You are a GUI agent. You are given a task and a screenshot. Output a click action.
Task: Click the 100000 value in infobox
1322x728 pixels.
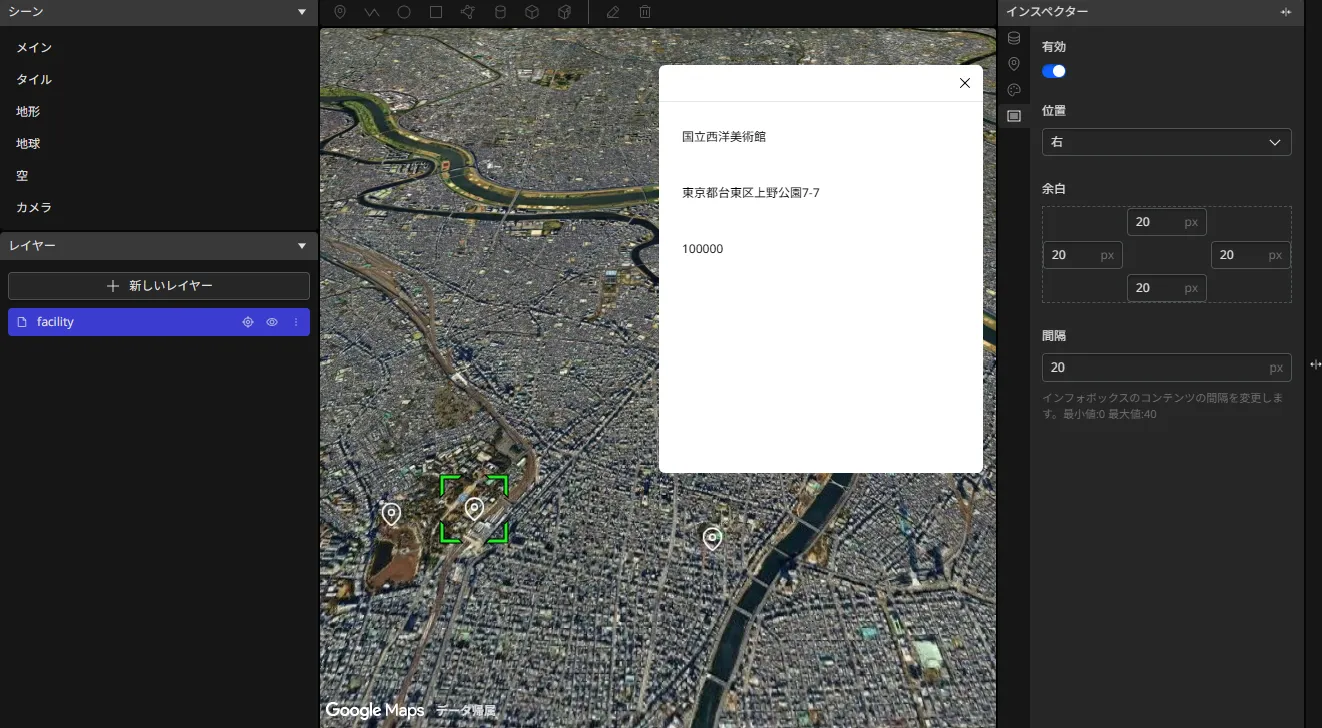703,249
